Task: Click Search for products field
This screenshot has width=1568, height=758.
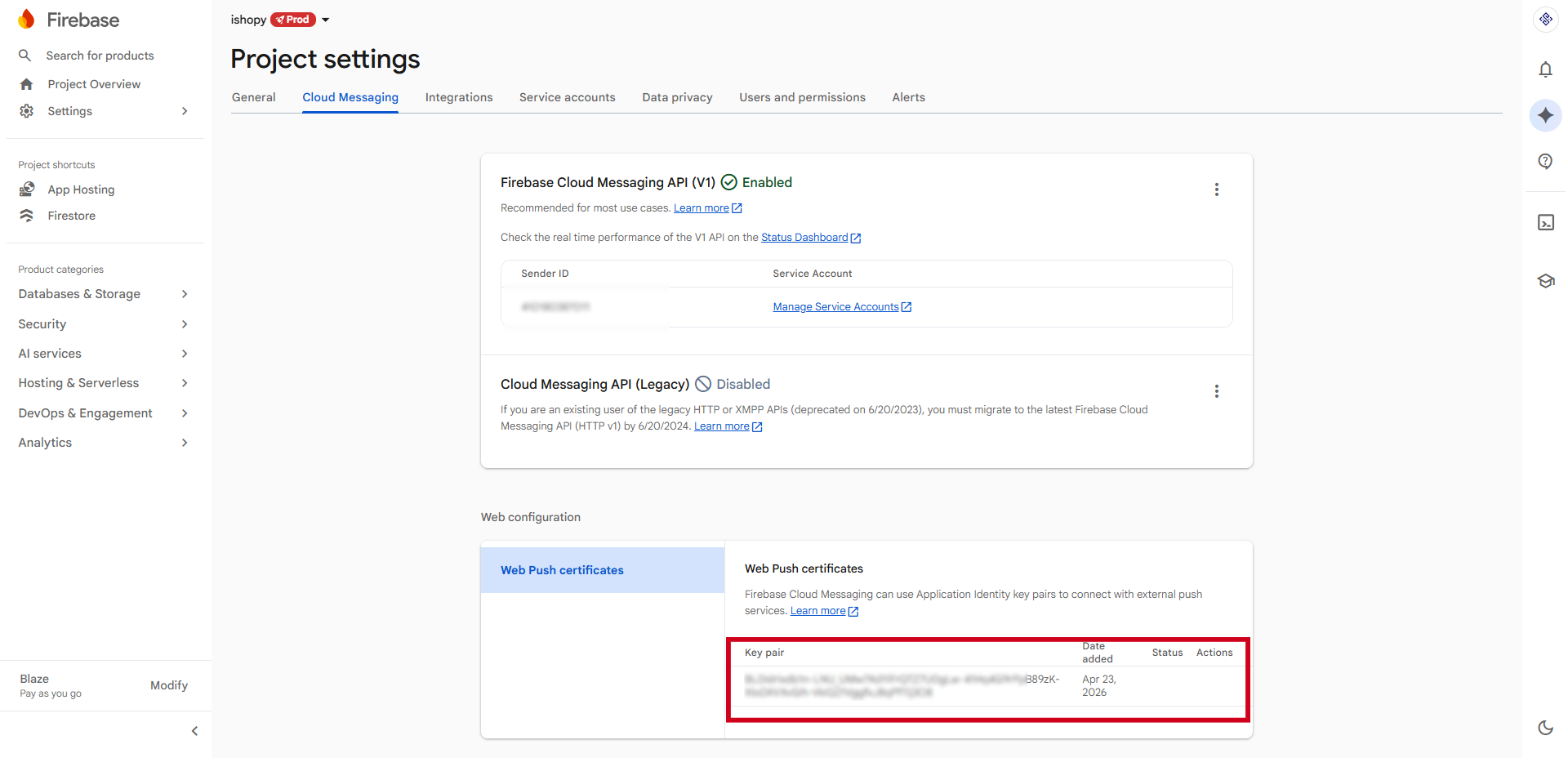Action: click(x=100, y=56)
